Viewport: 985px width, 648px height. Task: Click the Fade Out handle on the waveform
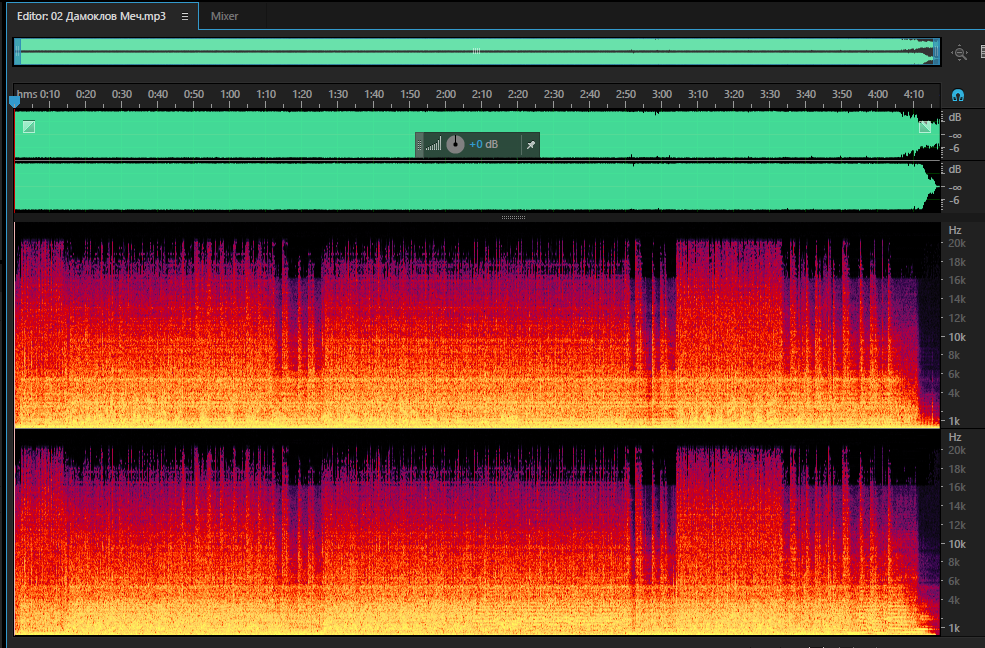click(925, 127)
